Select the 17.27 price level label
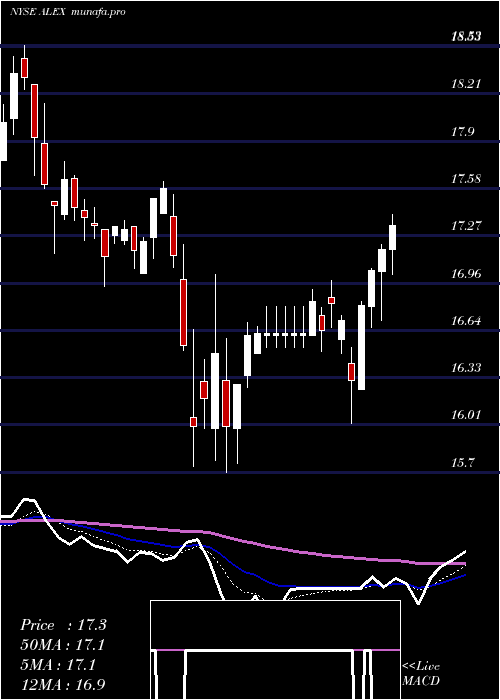This screenshot has width=500, height=700. pyautogui.click(x=466, y=226)
